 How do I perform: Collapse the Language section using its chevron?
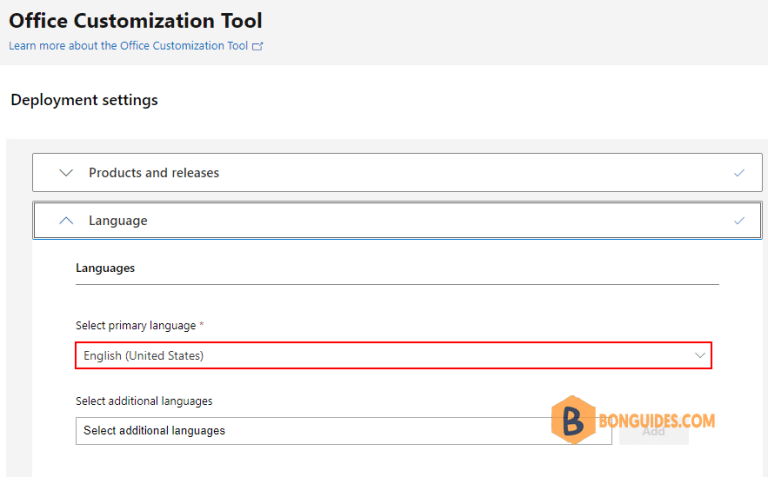pyautogui.click(x=66, y=221)
